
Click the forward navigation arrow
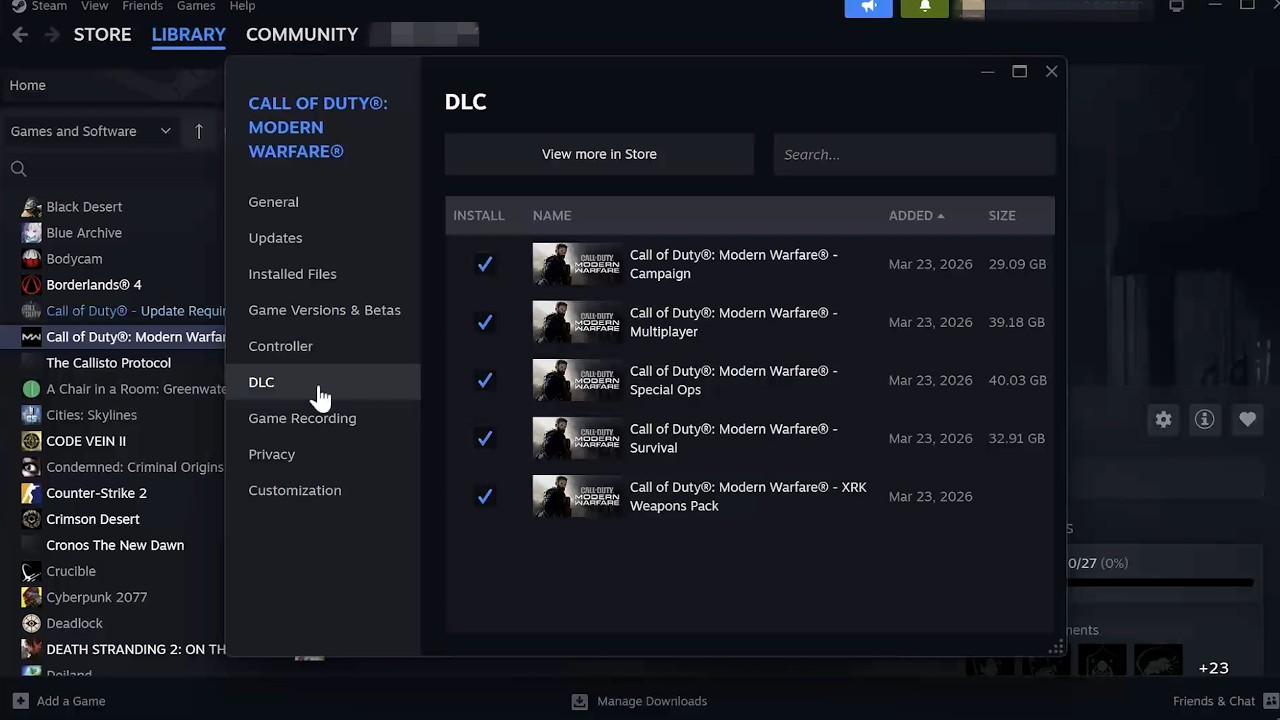(x=52, y=35)
